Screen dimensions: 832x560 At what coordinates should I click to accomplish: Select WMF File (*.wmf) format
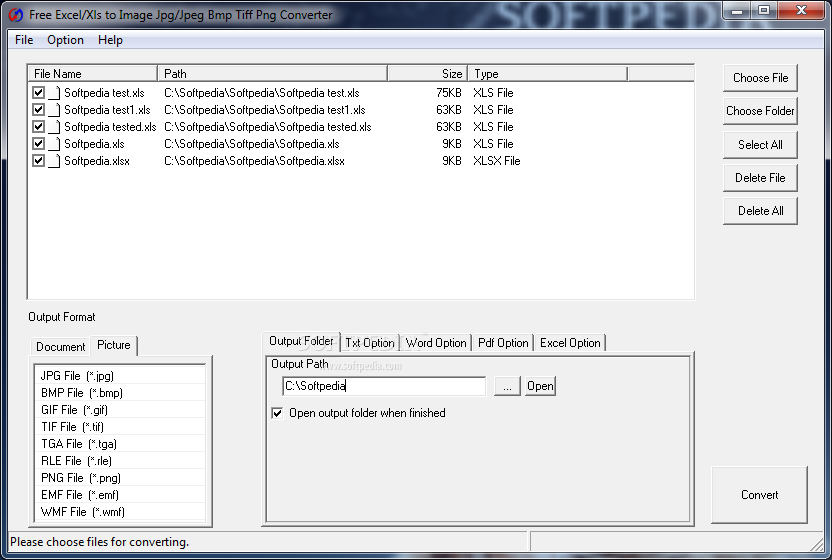120,512
